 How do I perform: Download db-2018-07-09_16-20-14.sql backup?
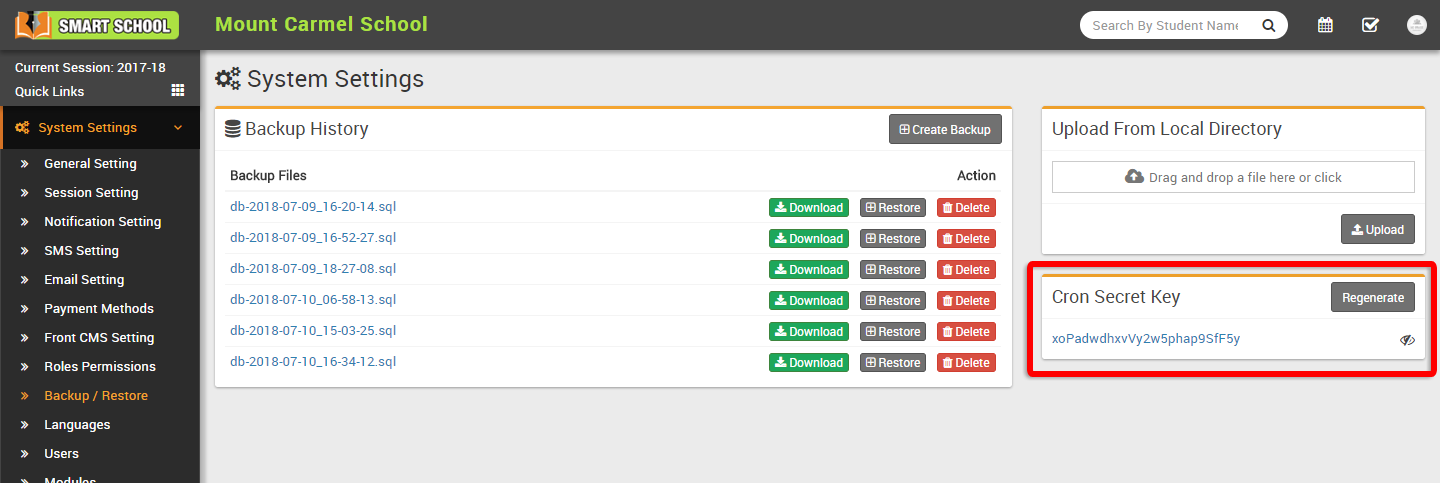coord(808,208)
